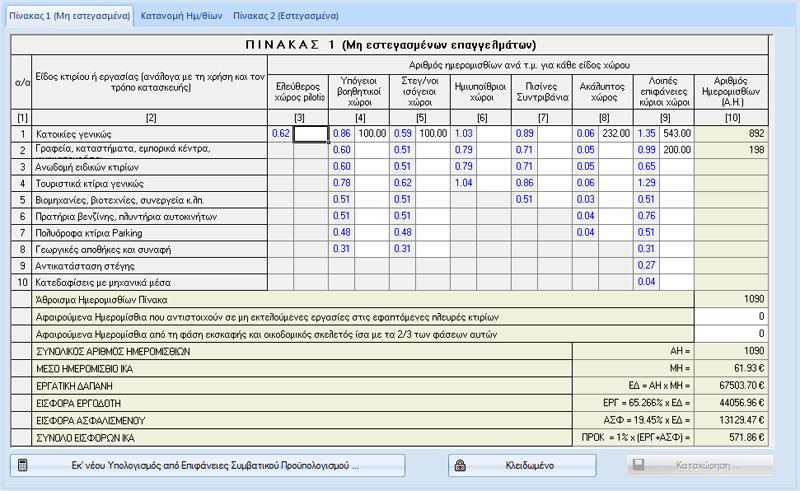The height and width of the screenshot is (491, 800).
Task: Select the 232.00 Ακάλυπτος χώρος cell
Action: (x=614, y=133)
